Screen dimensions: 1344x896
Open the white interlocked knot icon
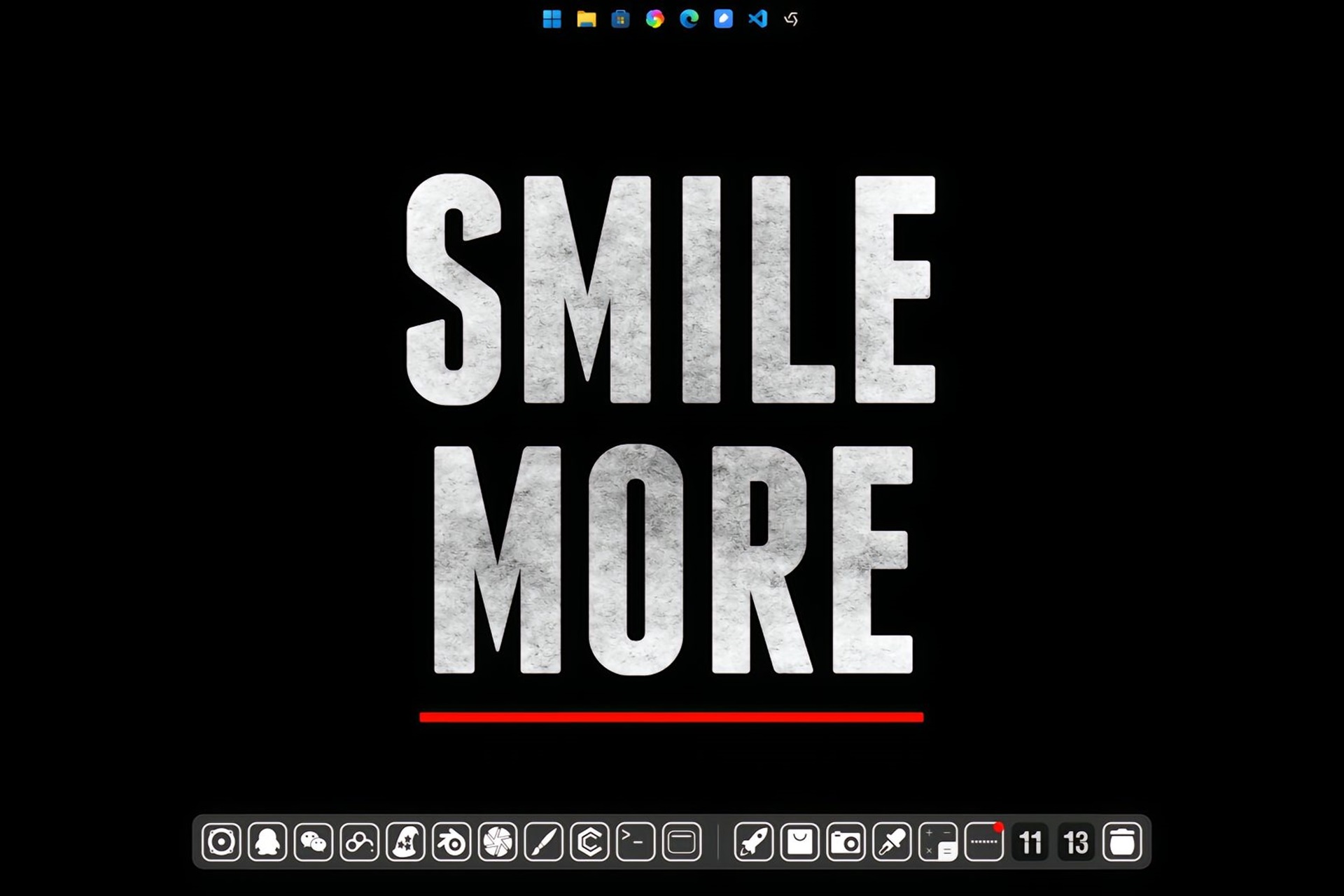click(791, 19)
